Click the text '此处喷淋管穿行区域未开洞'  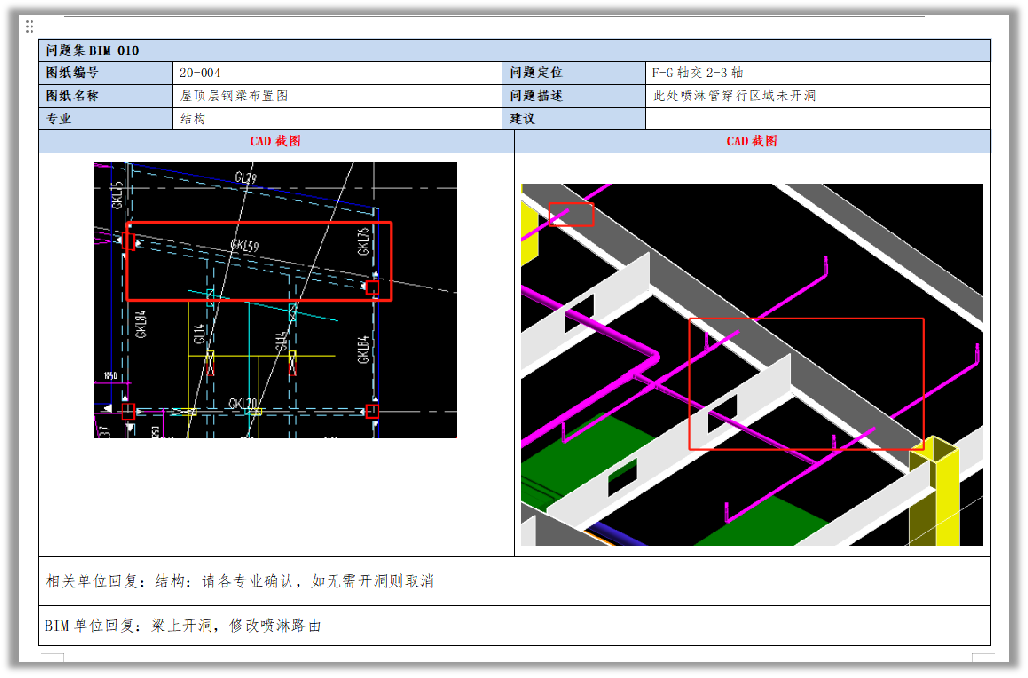[734, 96]
